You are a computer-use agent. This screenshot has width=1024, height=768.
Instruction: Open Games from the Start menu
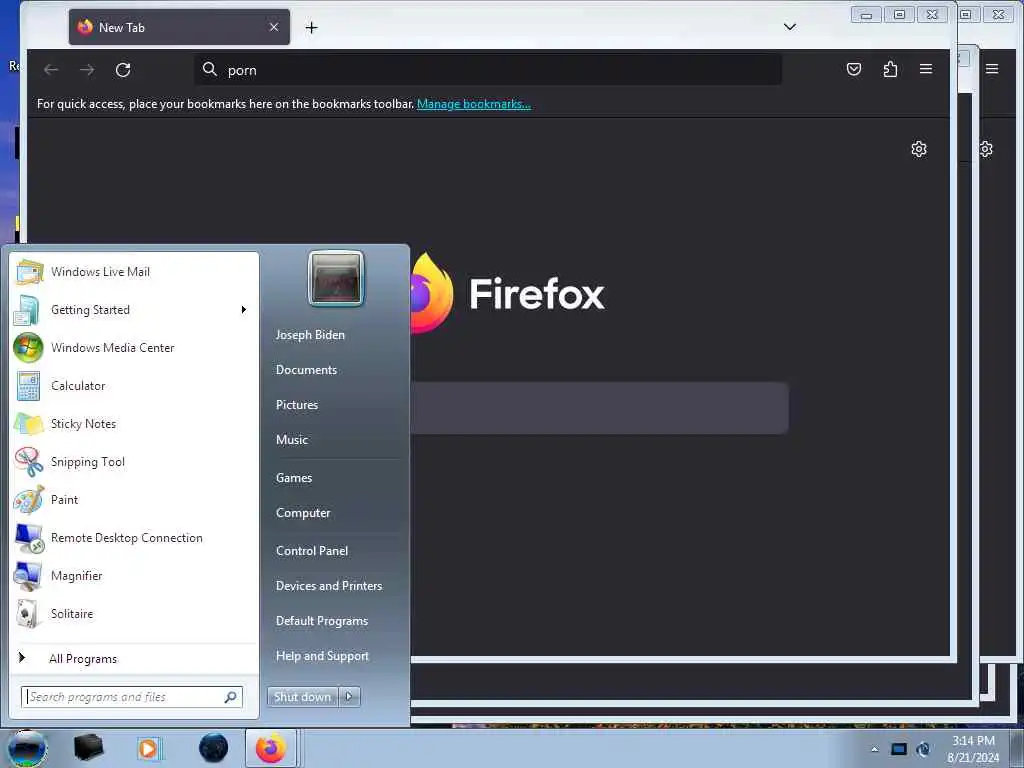point(294,477)
